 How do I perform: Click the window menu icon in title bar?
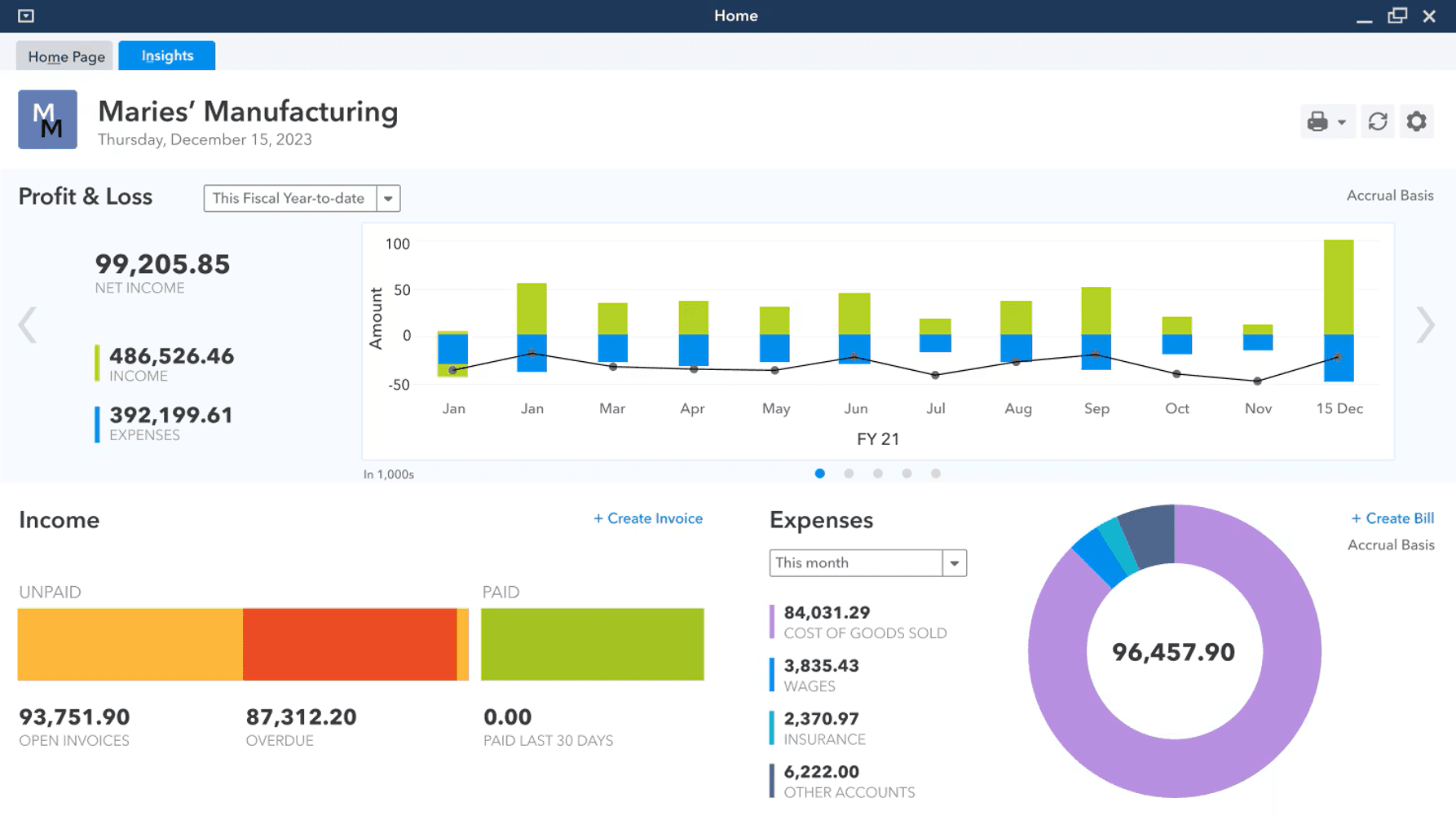click(26, 15)
